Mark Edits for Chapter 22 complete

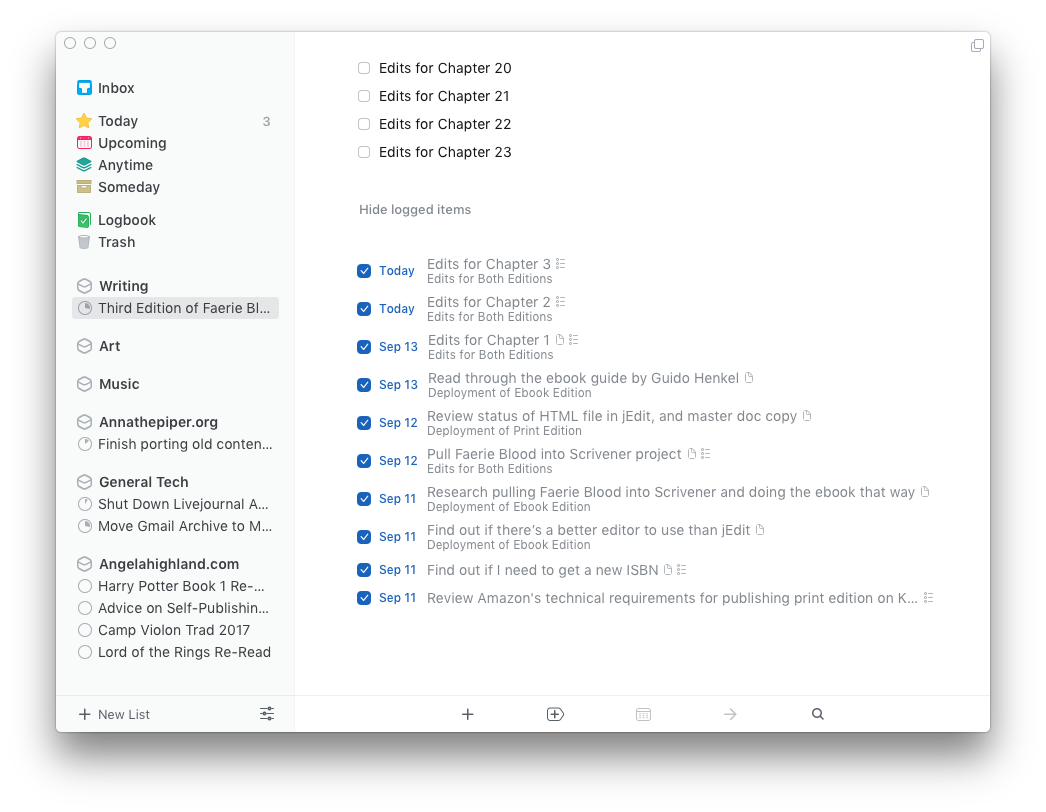point(364,124)
